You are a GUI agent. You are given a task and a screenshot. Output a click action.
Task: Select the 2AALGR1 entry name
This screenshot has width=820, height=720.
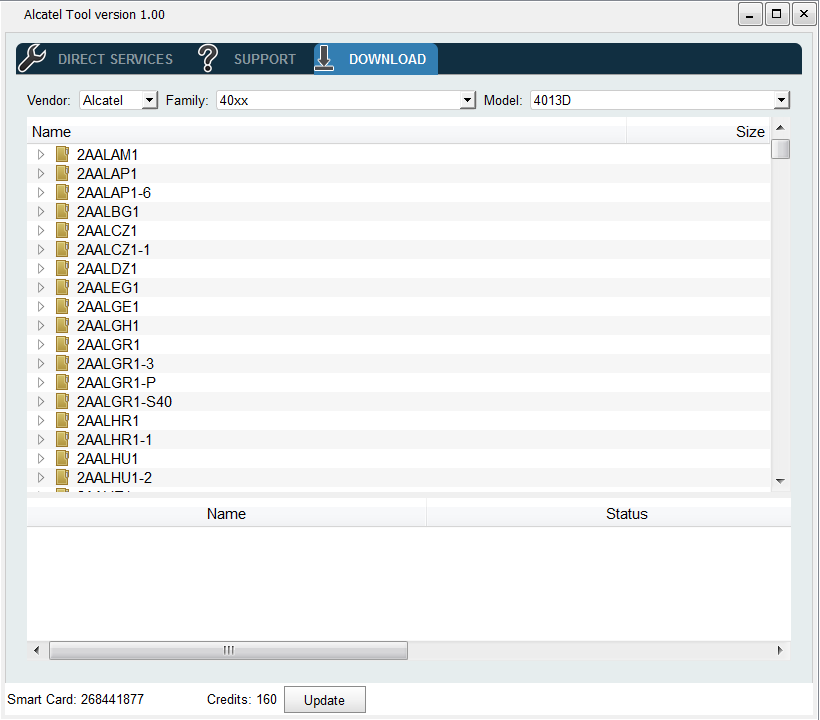(108, 345)
